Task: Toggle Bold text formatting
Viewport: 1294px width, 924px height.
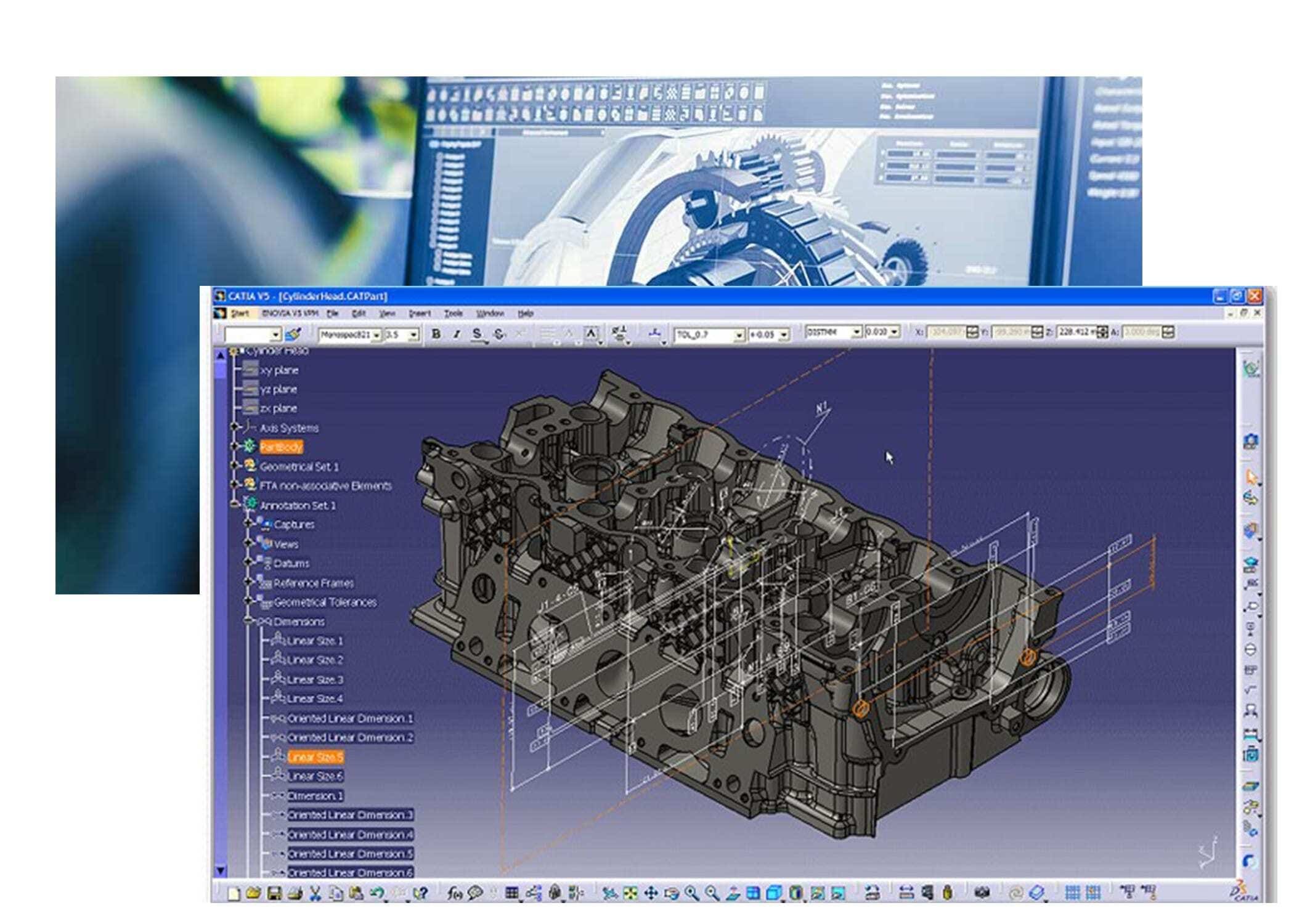Action: point(436,333)
